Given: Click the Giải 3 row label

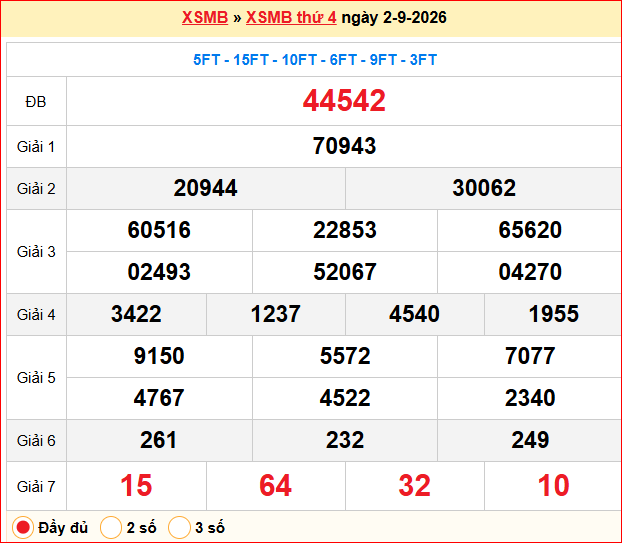Looking at the screenshot, I should pyautogui.click(x=36, y=252).
